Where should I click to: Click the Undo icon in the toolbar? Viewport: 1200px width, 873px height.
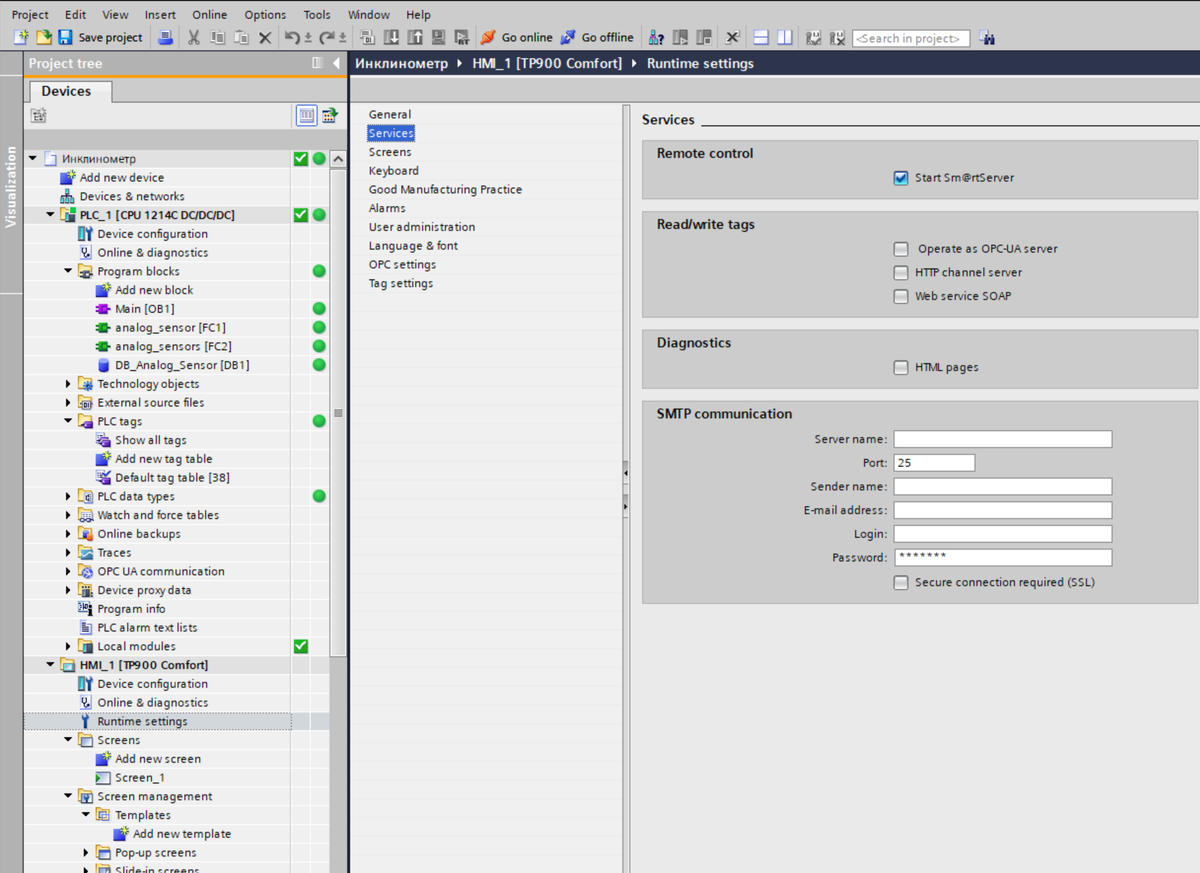[293, 37]
